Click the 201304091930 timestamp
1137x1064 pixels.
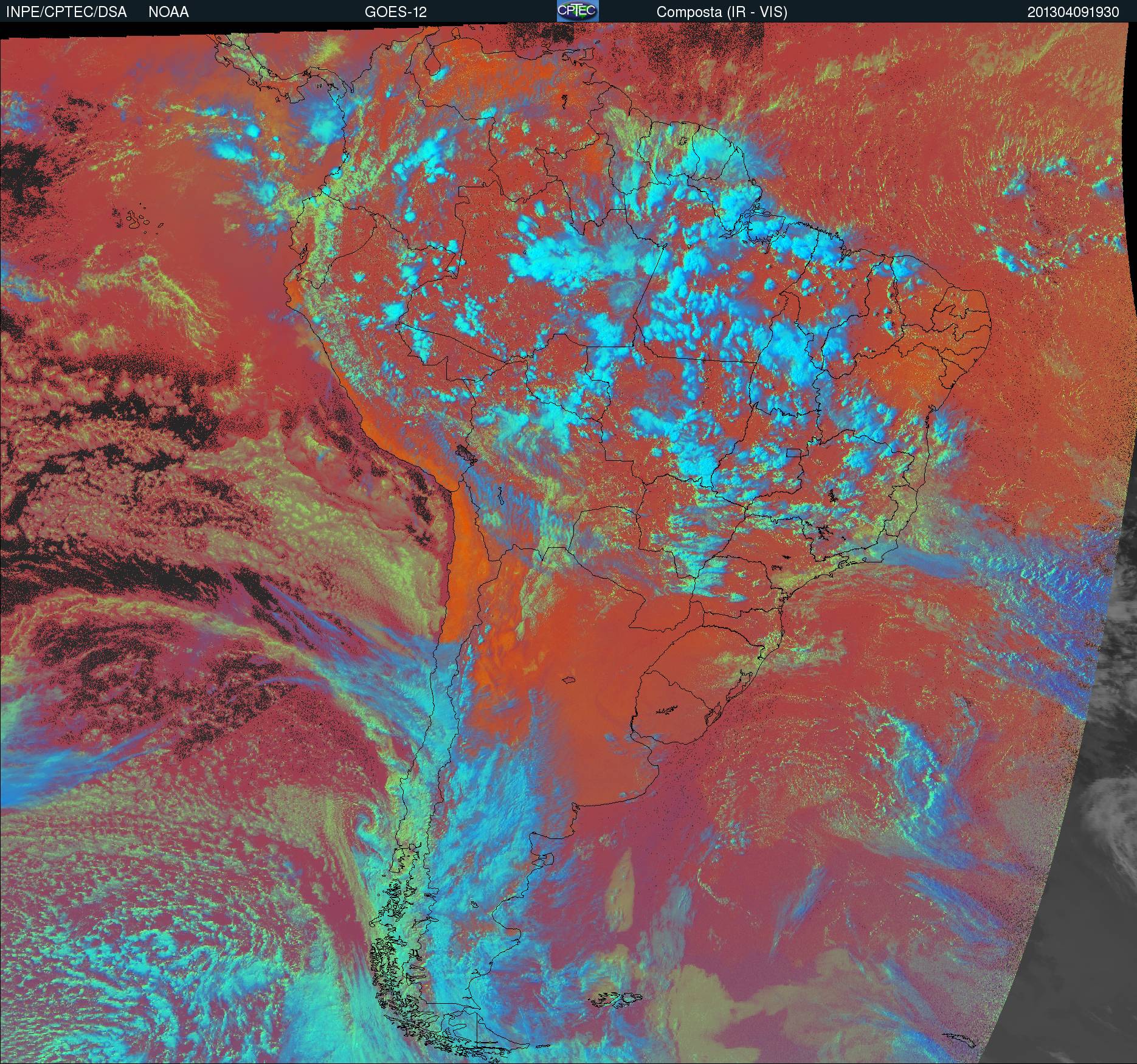click(x=1073, y=12)
